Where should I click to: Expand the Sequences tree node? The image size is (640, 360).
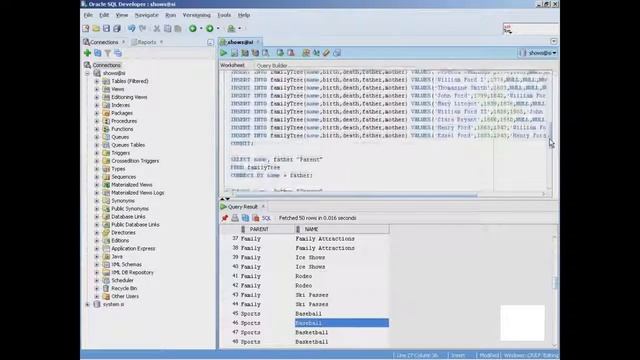(97, 177)
